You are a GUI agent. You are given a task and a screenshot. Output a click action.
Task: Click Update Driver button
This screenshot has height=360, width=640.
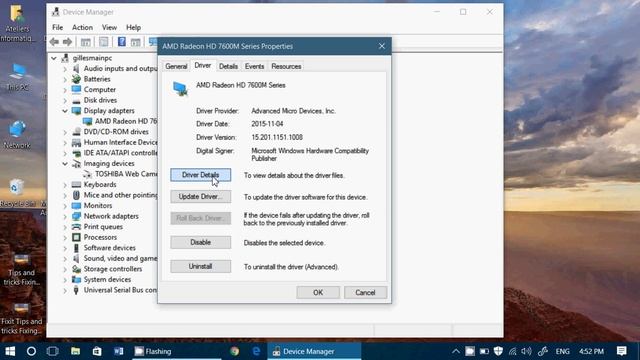(200, 196)
